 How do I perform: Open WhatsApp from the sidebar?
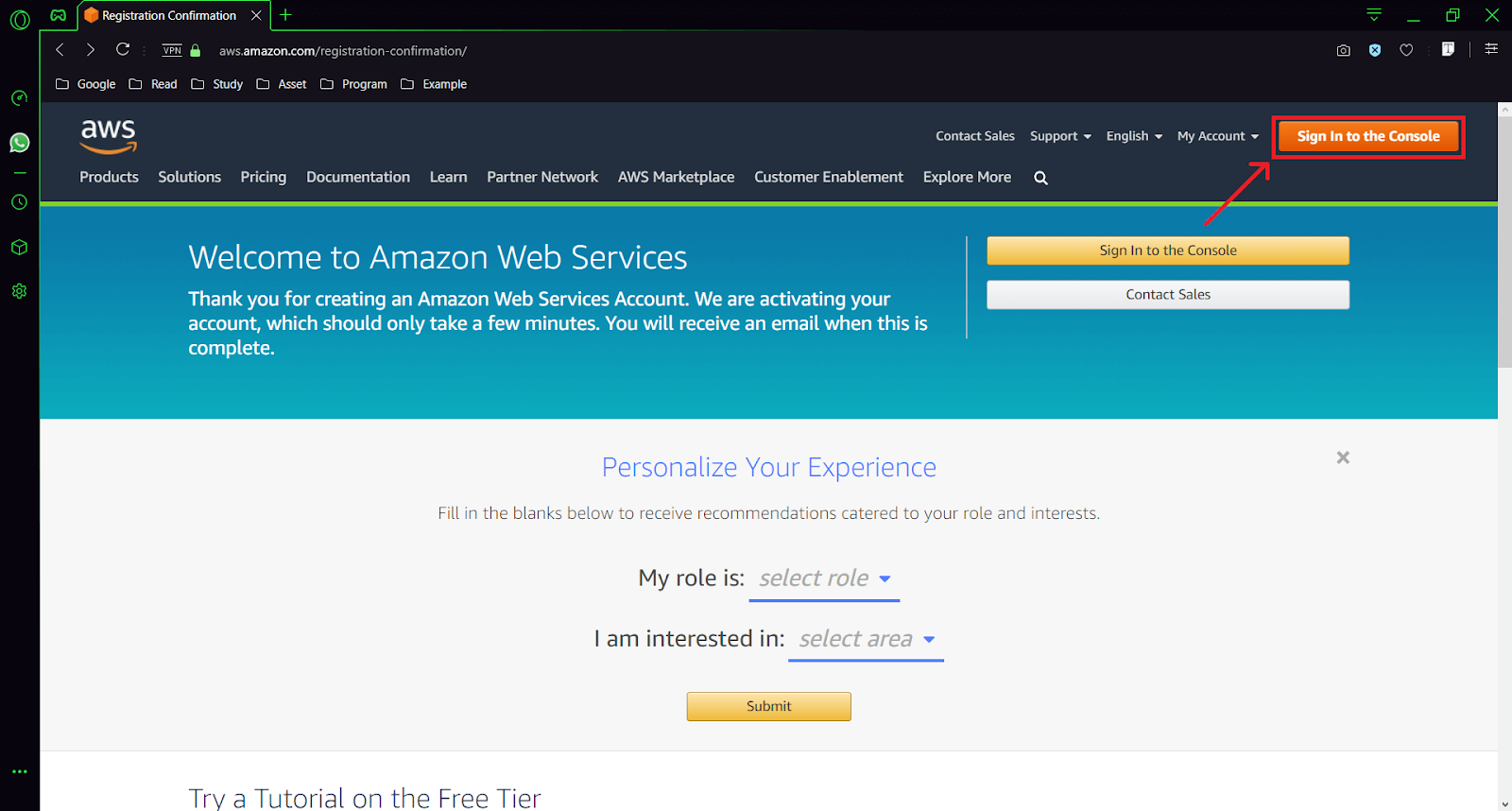[x=19, y=143]
